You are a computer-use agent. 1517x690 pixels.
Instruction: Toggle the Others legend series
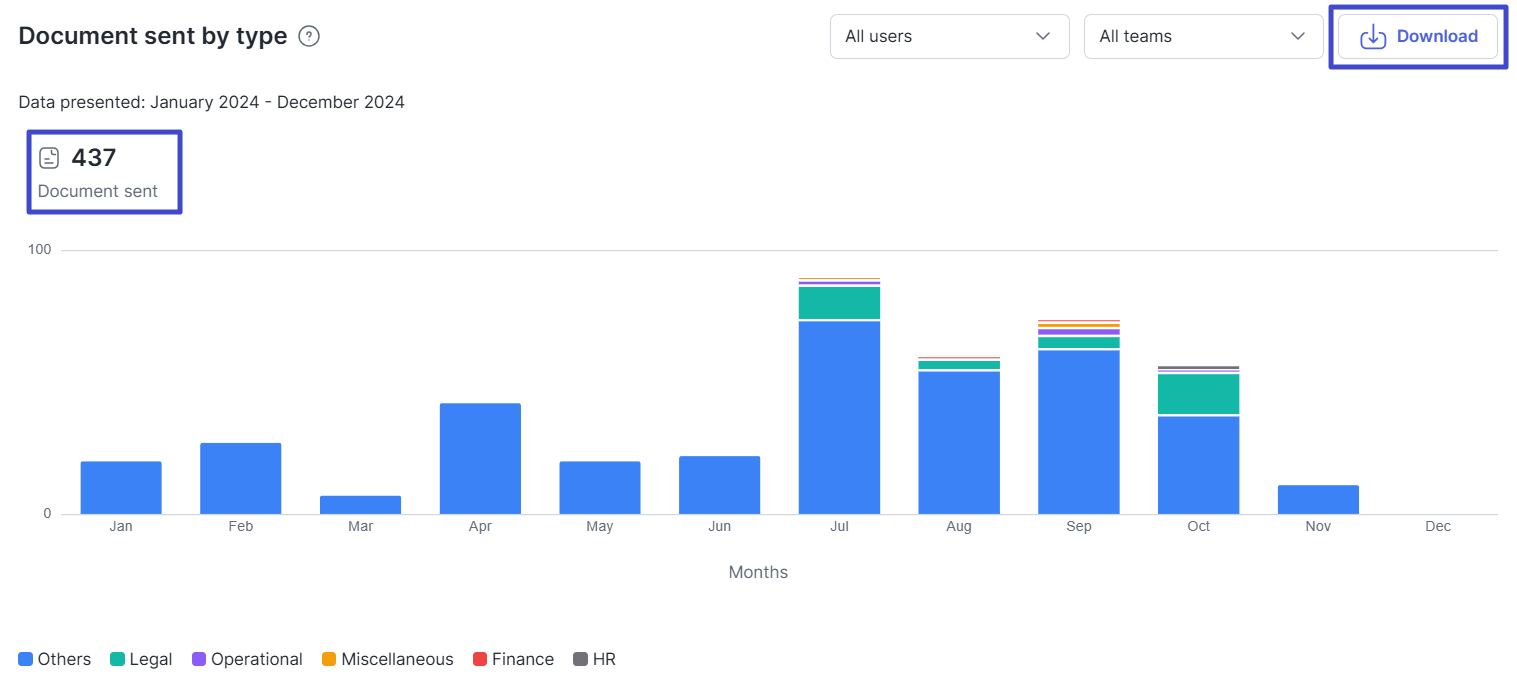[55, 659]
